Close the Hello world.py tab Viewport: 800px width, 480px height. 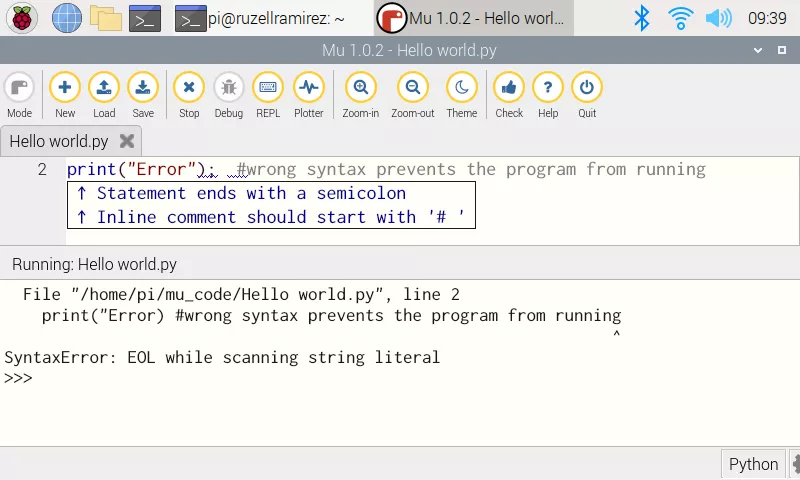[x=127, y=141]
